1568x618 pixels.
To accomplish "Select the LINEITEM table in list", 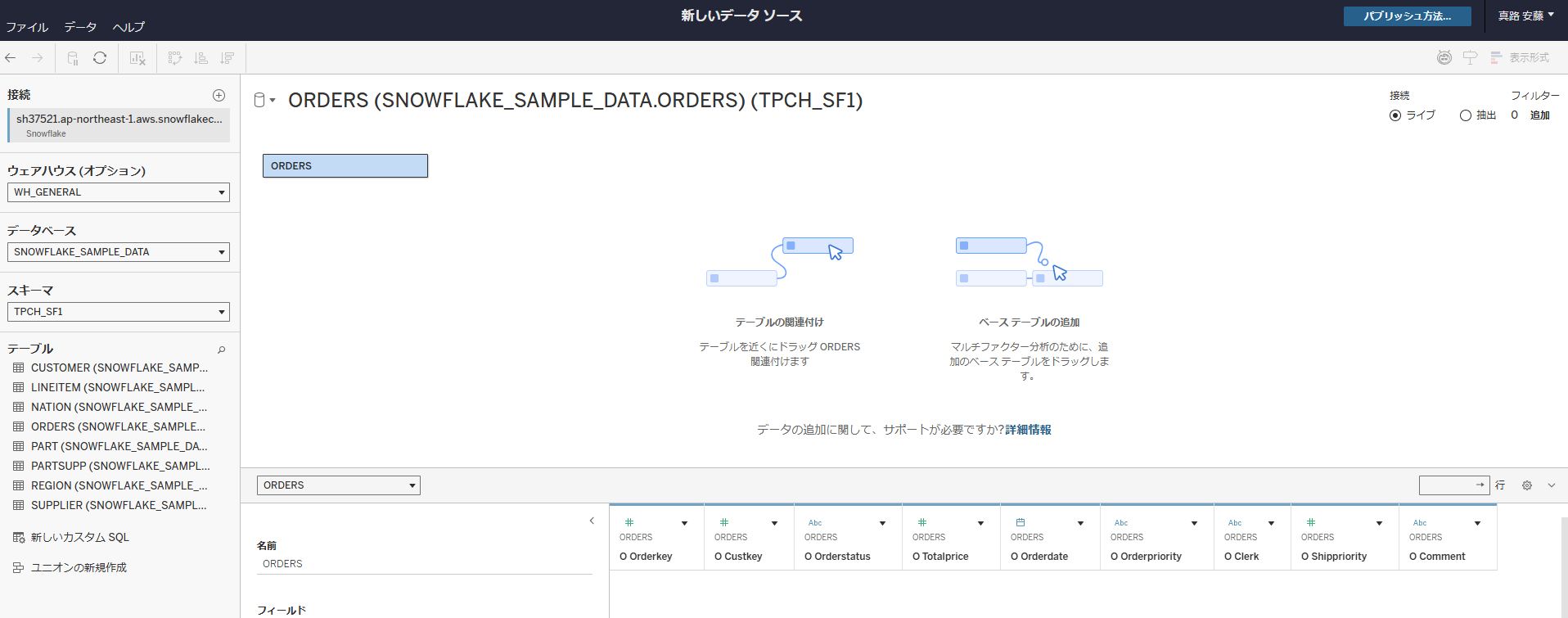I will 118,387.
